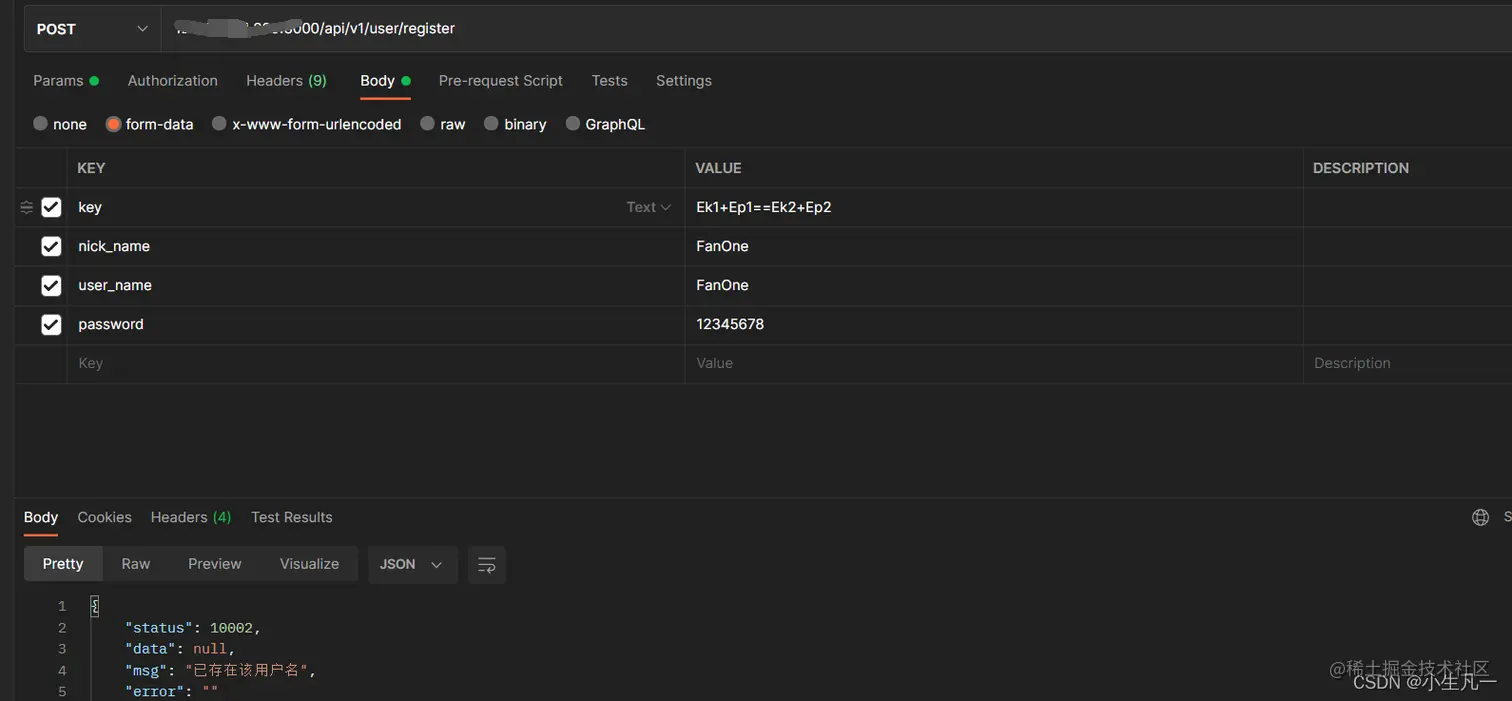Uncheck the nick_name row checkbox
Image resolution: width=1512 pixels, height=701 pixels.
[51, 246]
